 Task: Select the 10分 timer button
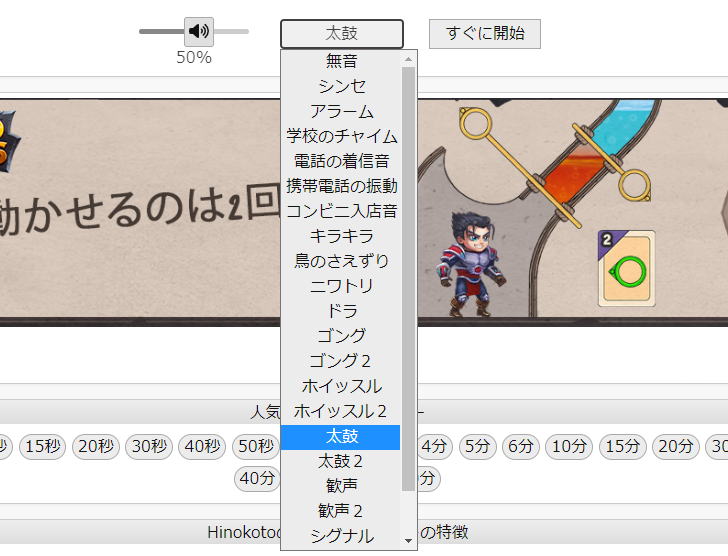(x=570, y=447)
